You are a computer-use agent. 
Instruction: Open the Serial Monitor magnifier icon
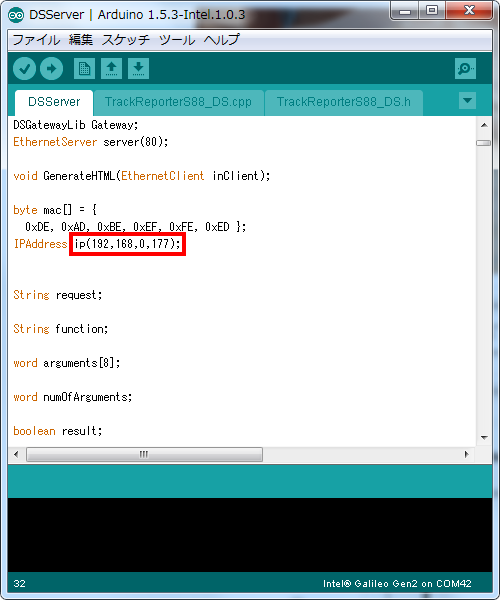point(465,69)
